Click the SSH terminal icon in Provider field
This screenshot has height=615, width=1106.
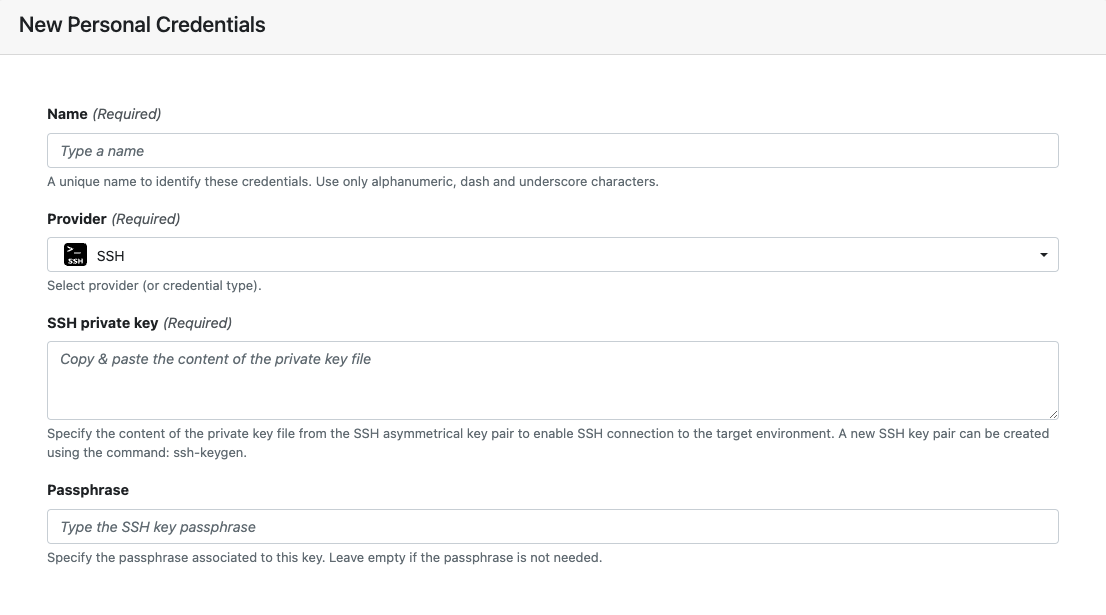click(x=75, y=255)
